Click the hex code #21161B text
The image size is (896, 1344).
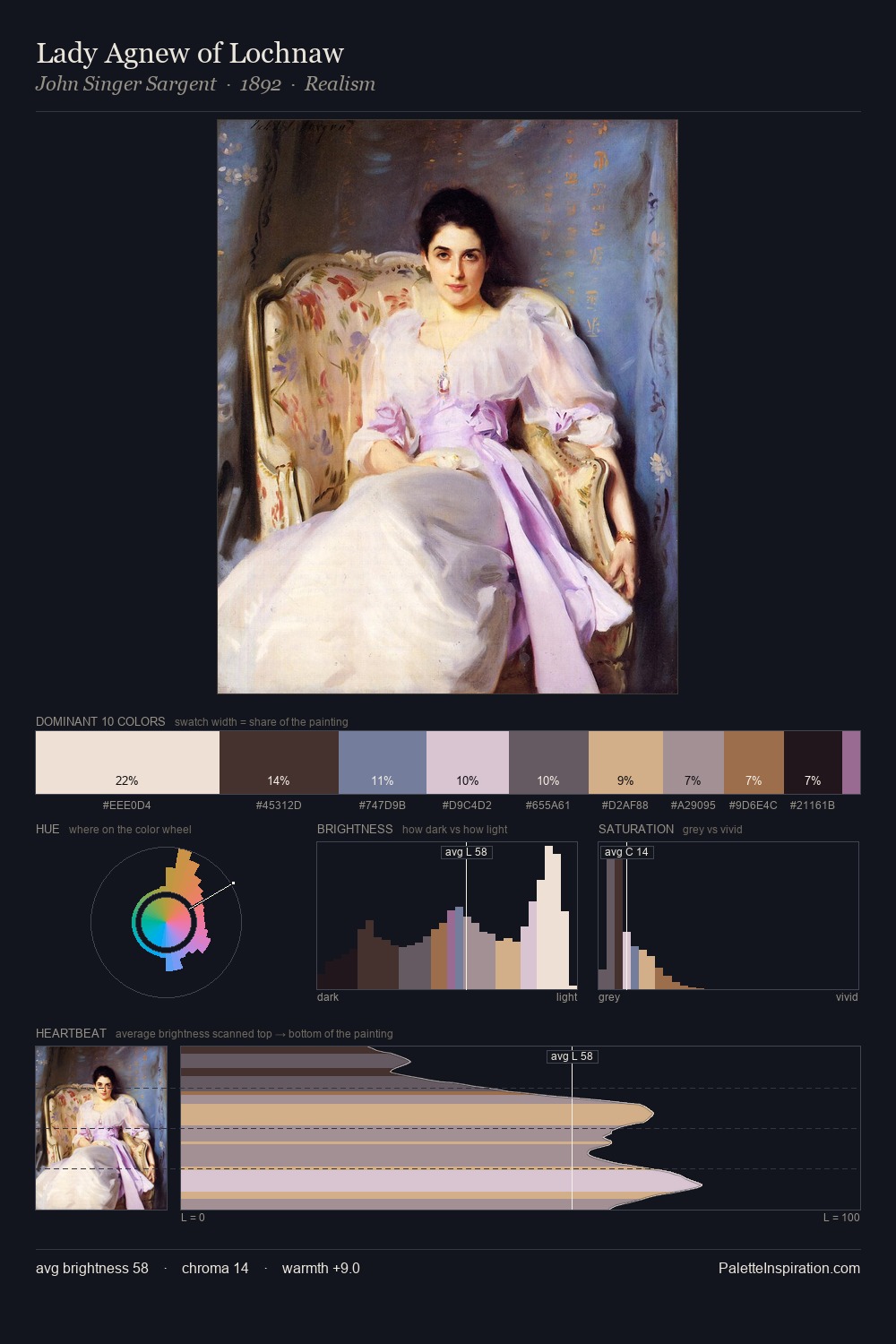coord(813,806)
